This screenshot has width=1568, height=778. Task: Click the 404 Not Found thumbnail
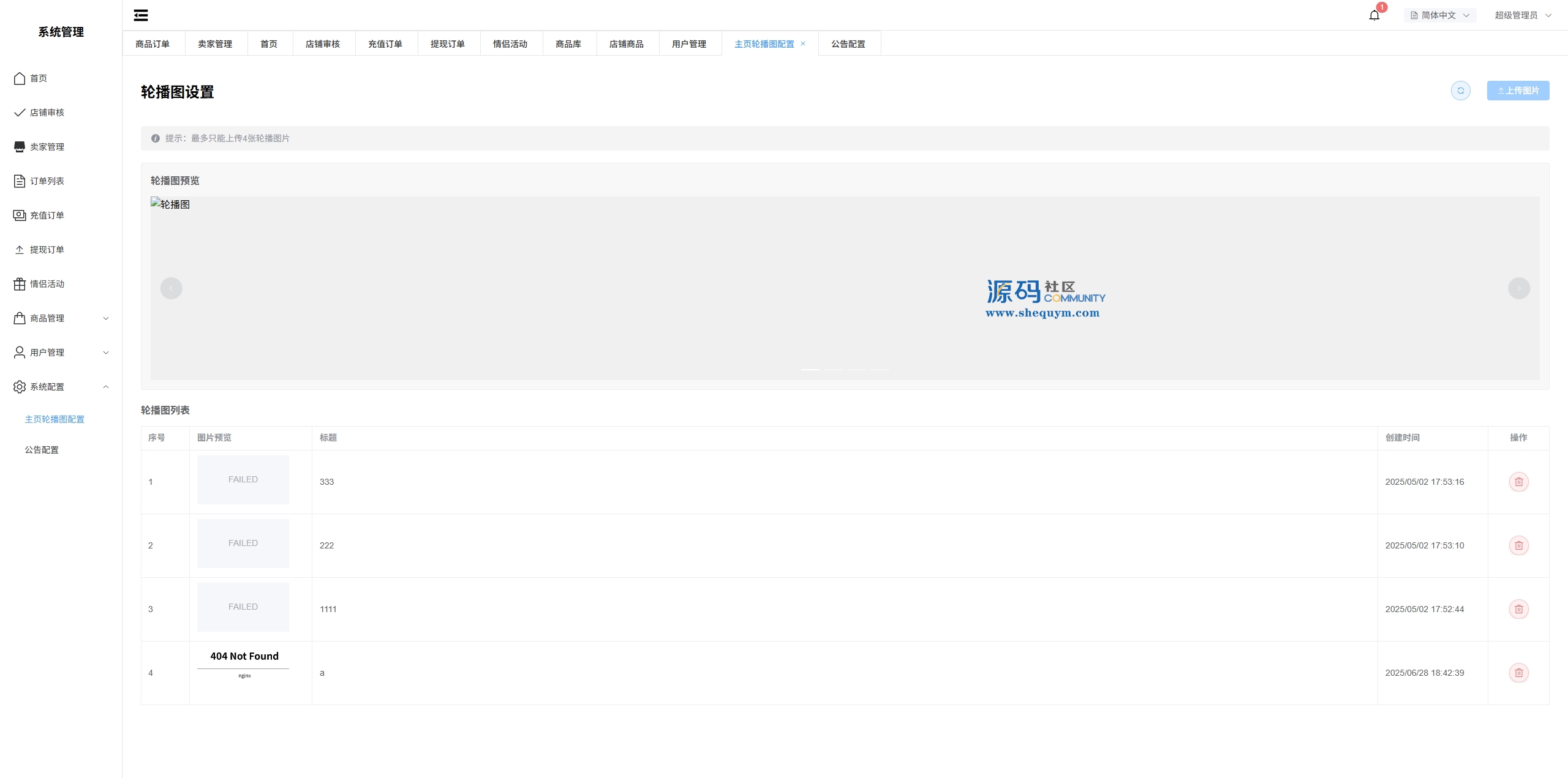243,665
